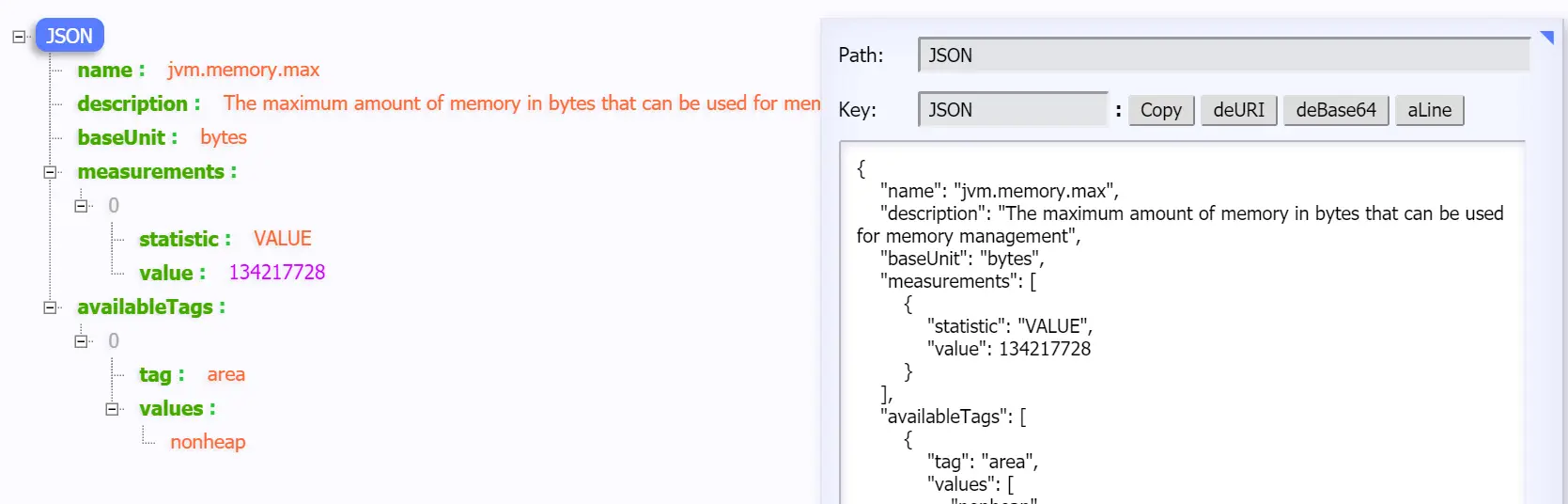Focus the Key input field
This screenshot has width=1568, height=504.
click(x=1014, y=109)
